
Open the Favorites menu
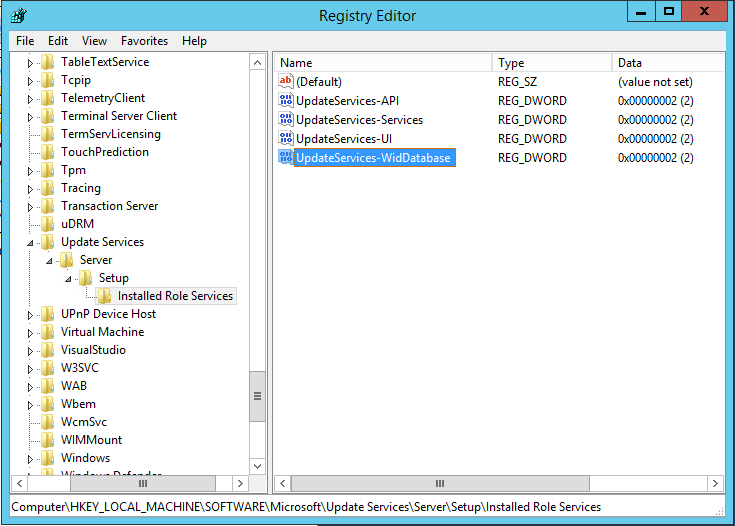point(144,41)
